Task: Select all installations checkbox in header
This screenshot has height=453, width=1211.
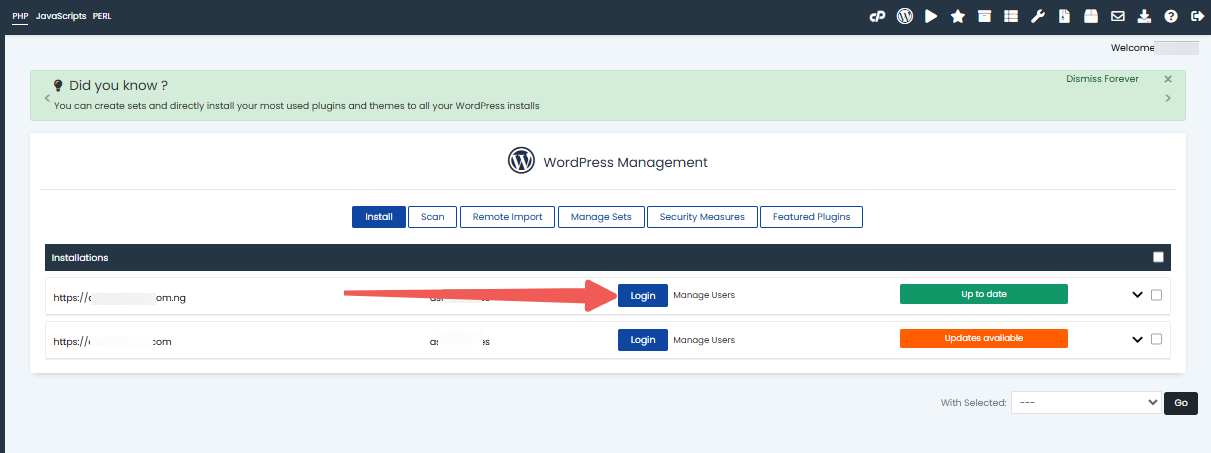Action: pyautogui.click(x=1158, y=257)
